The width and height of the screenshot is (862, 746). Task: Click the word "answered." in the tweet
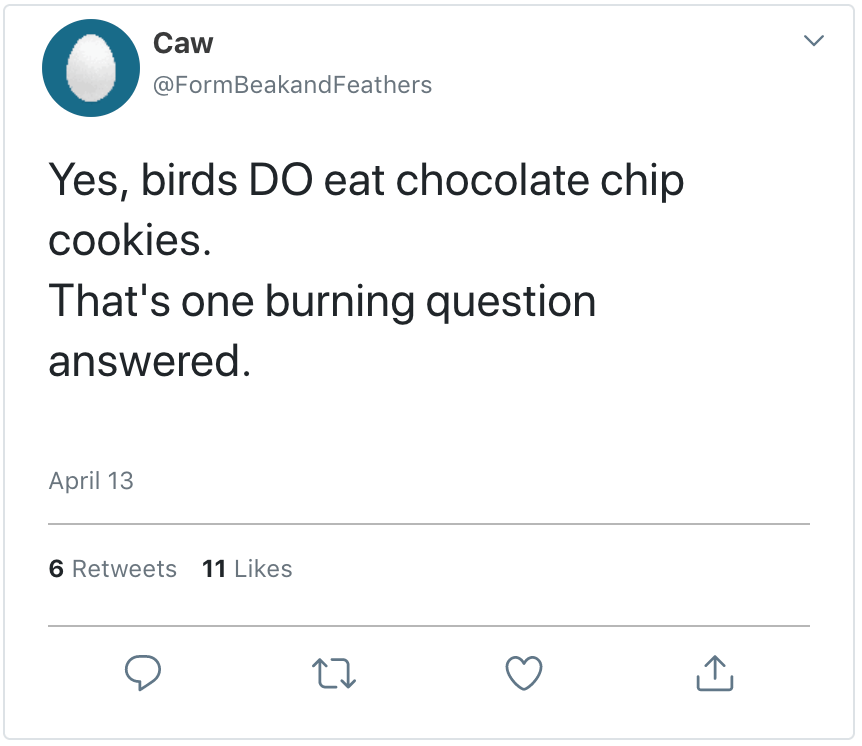[148, 361]
